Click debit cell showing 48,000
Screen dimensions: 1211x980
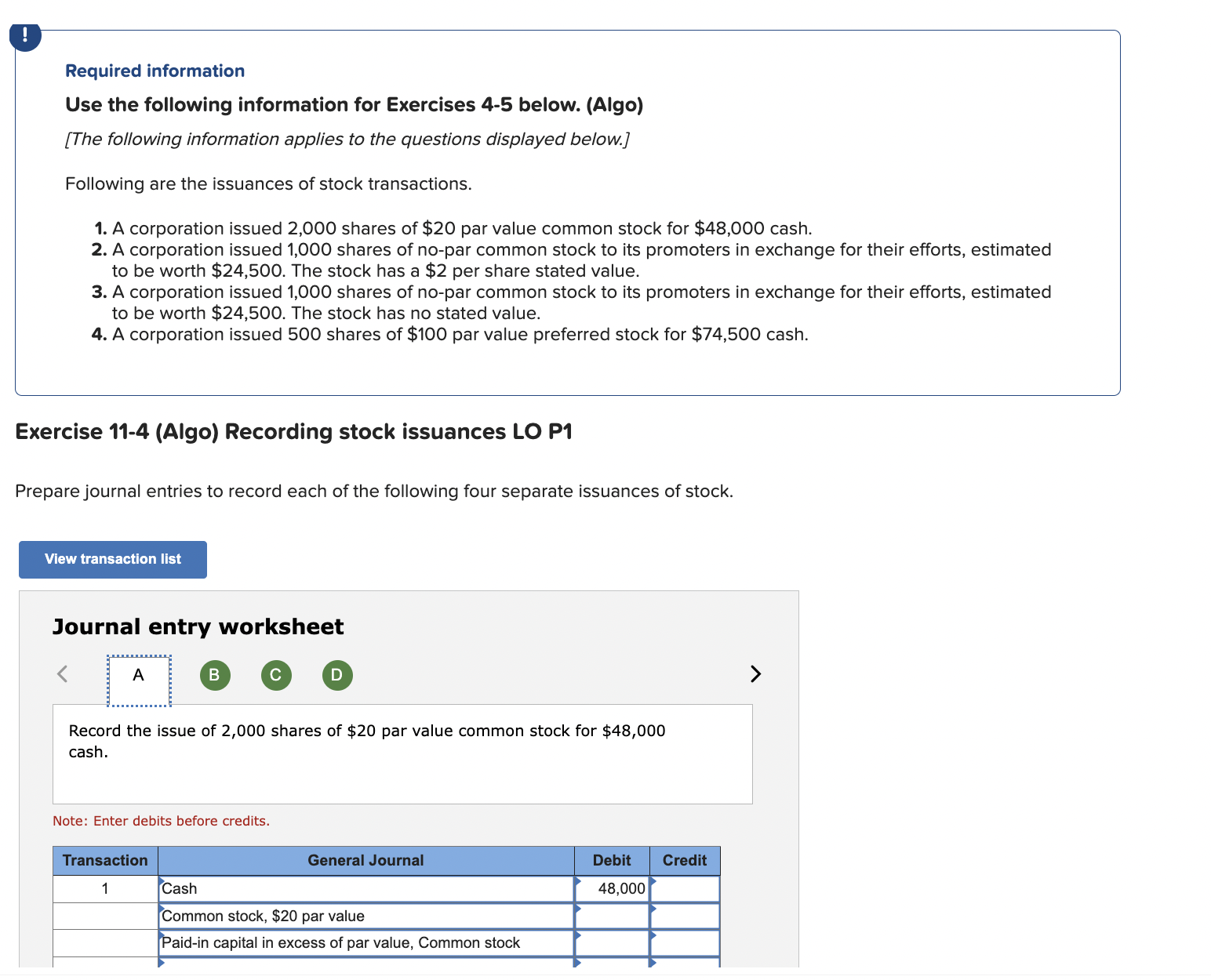point(612,889)
